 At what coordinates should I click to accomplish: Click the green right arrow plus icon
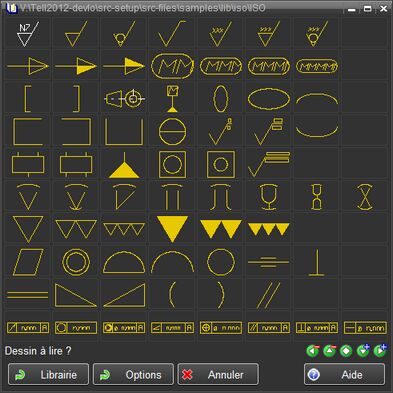380,351
